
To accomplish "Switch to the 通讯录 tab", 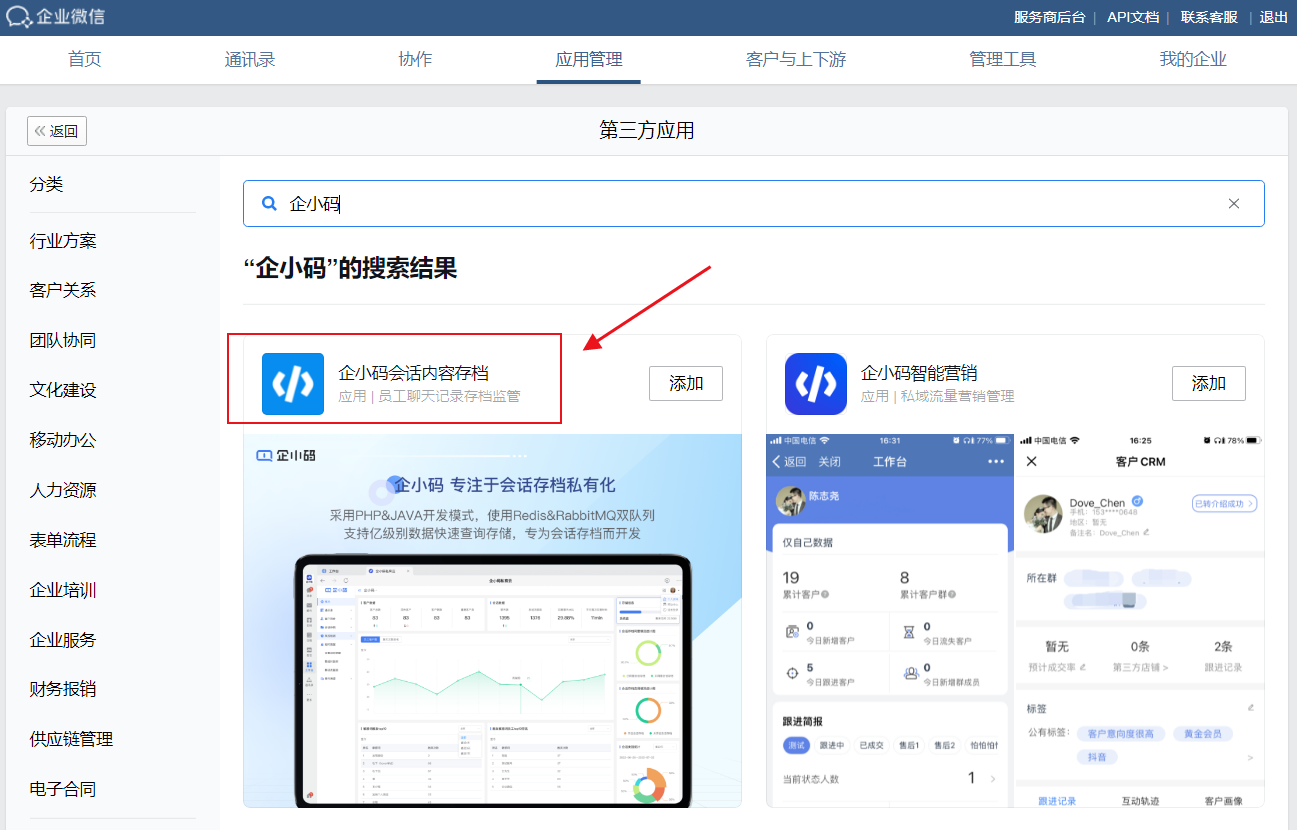I will tap(250, 59).
